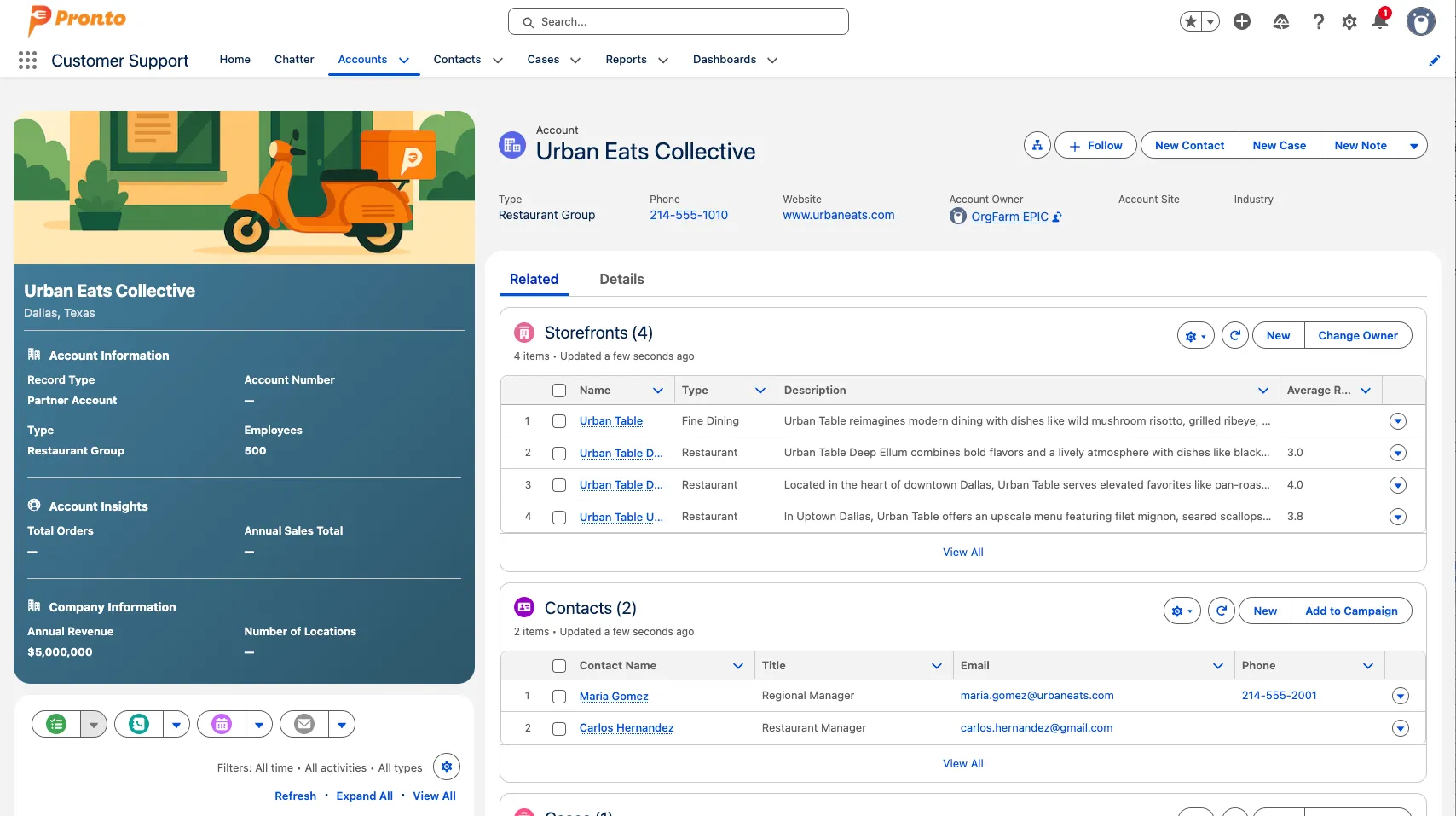The width and height of the screenshot is (1456, 816).
Task: Open the App Launcher grid icon
Action: [x=27, y=60]
